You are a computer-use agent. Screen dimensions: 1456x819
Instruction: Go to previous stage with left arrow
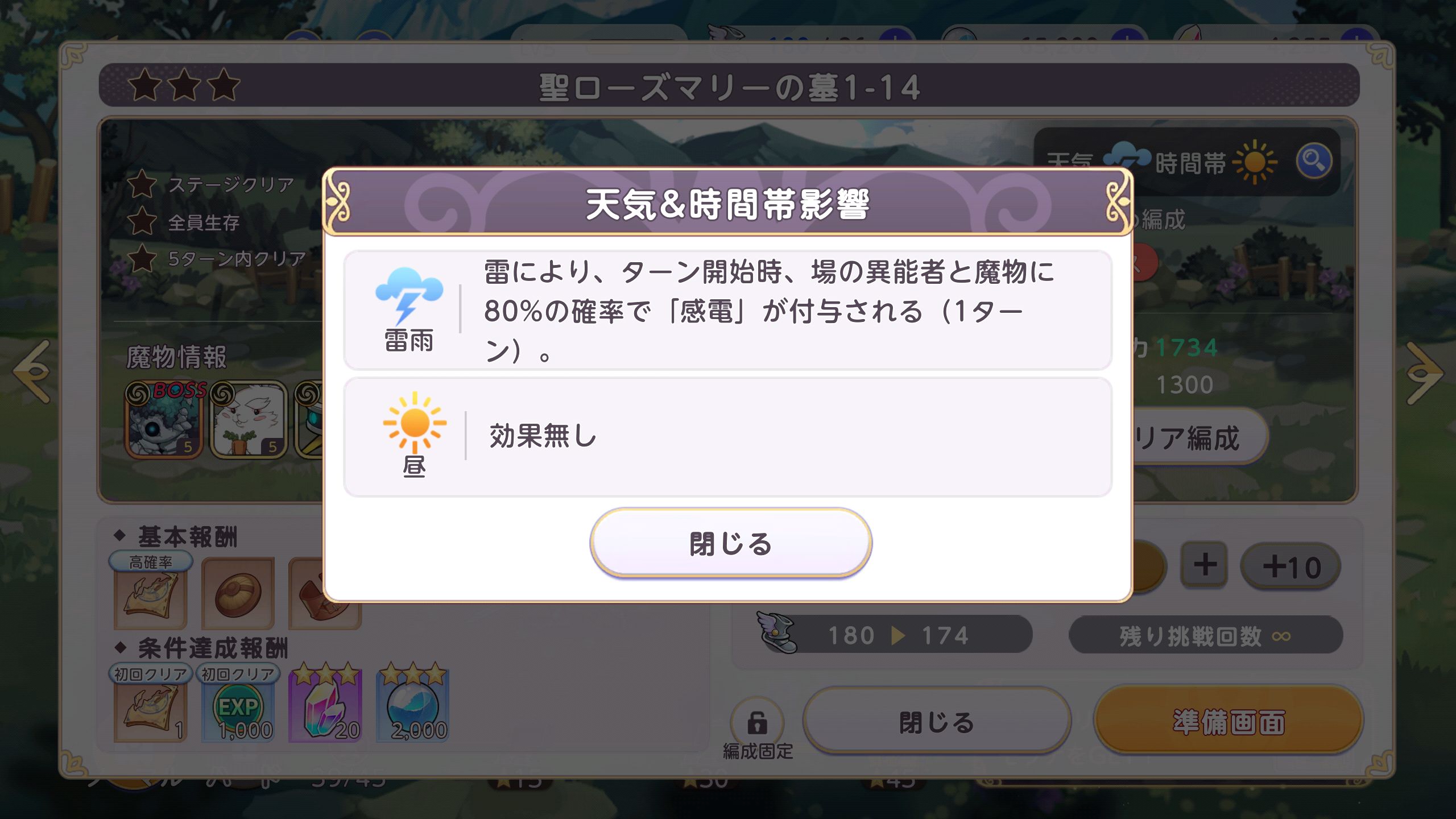pos(33,373)
